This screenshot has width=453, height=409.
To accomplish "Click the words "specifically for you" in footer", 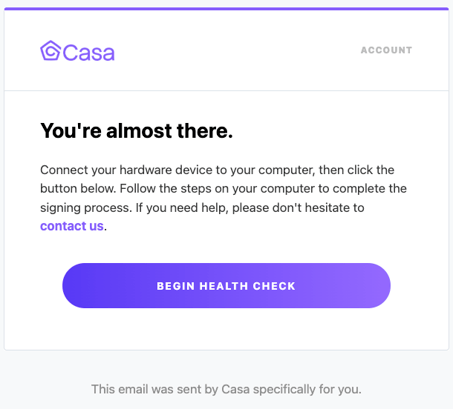I will coord(307,389).
